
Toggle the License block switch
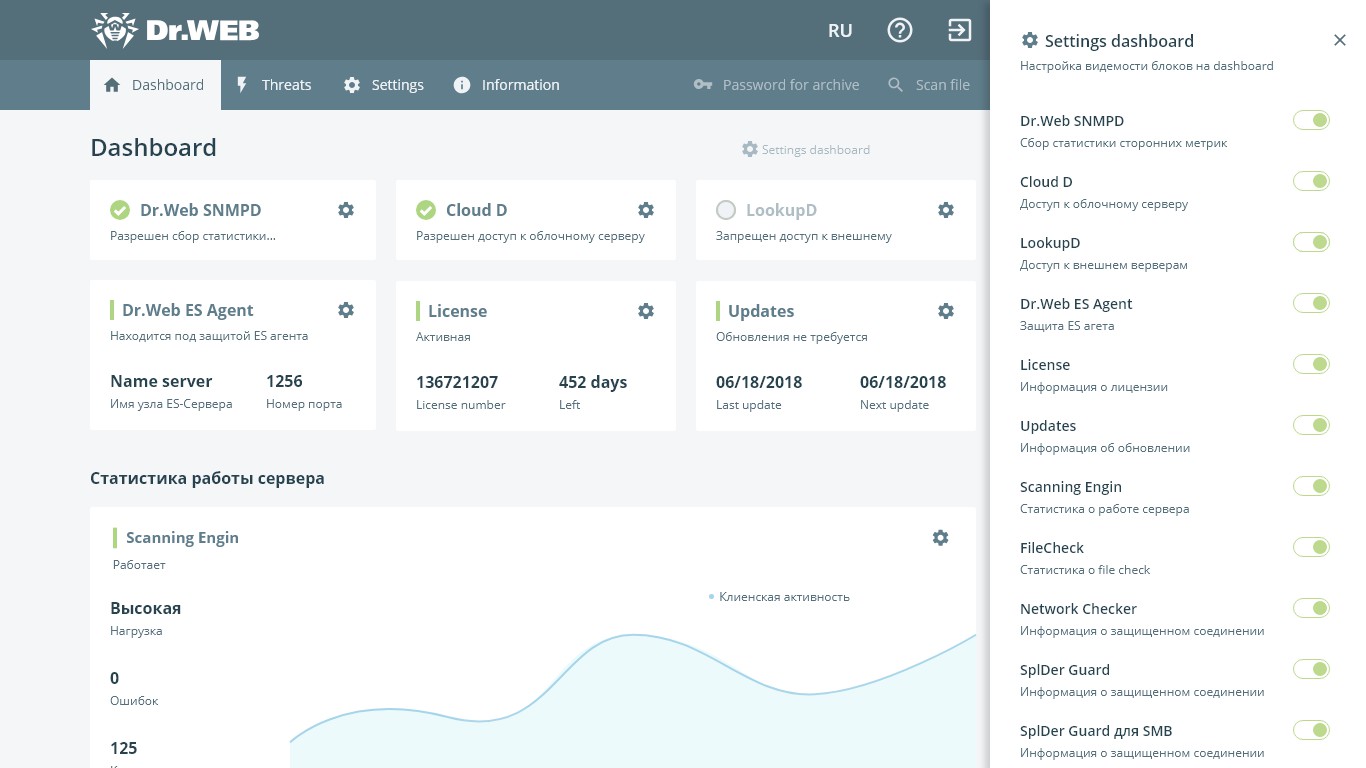[1311, 364]
